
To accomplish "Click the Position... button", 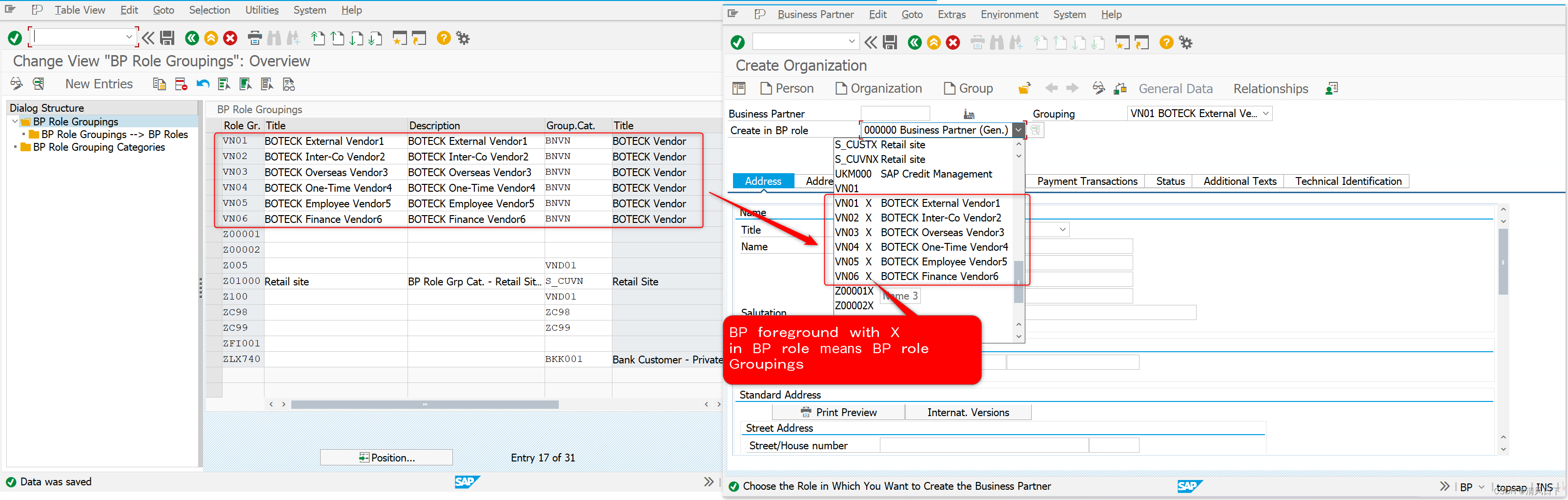I will [387, 458].
